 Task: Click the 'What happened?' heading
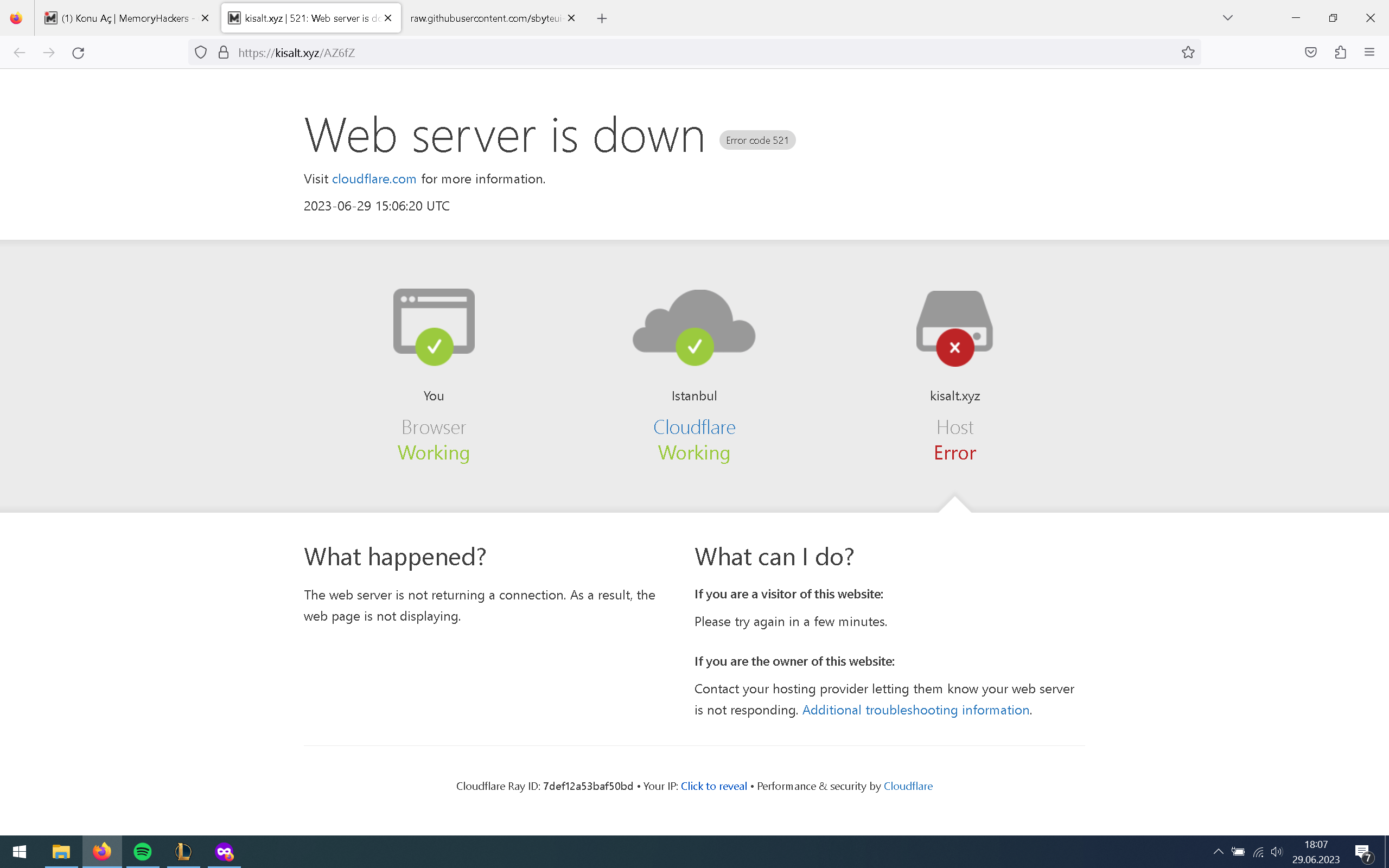(x=395, y=557)
